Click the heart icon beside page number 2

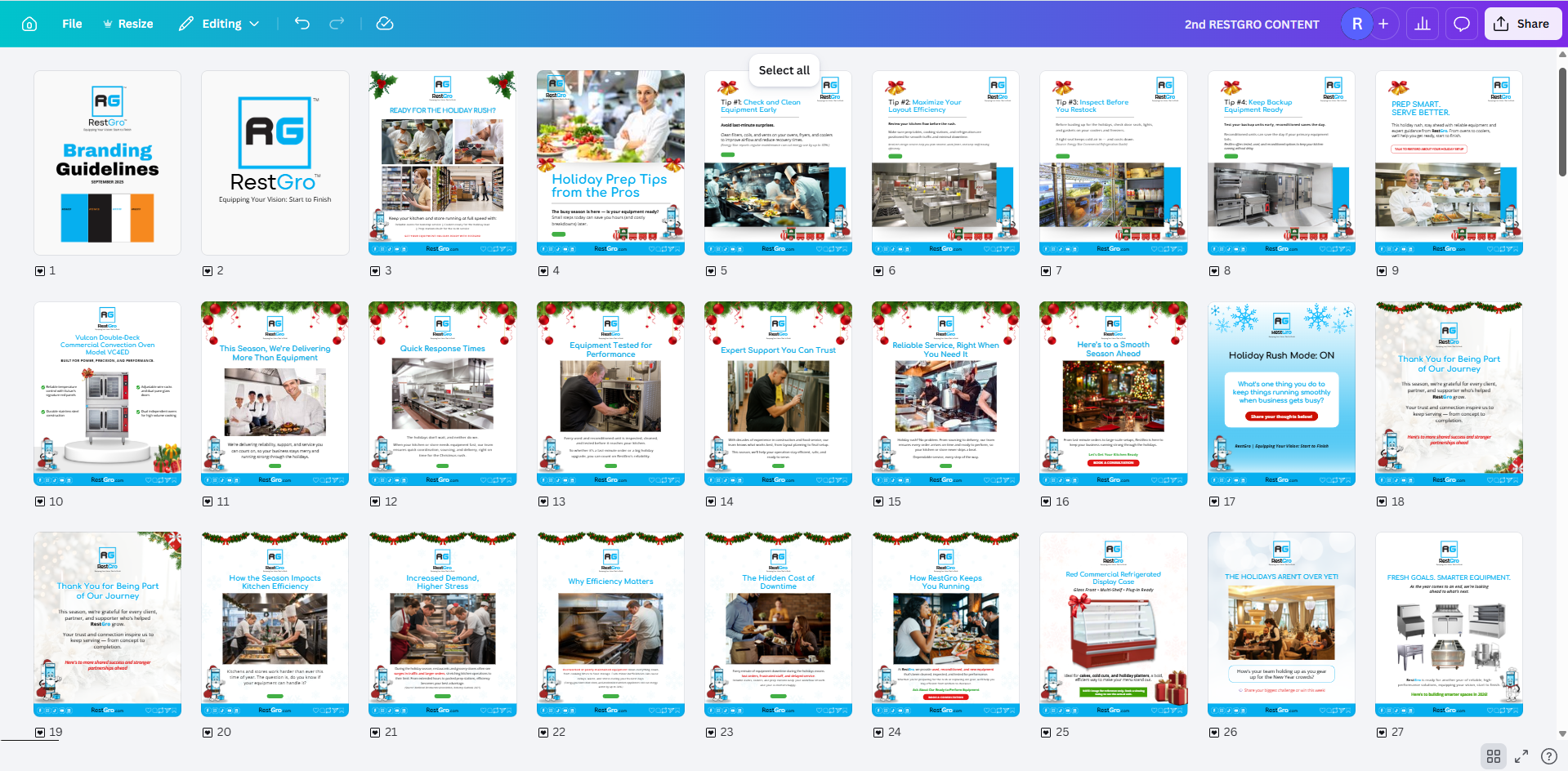pos(208,271)
